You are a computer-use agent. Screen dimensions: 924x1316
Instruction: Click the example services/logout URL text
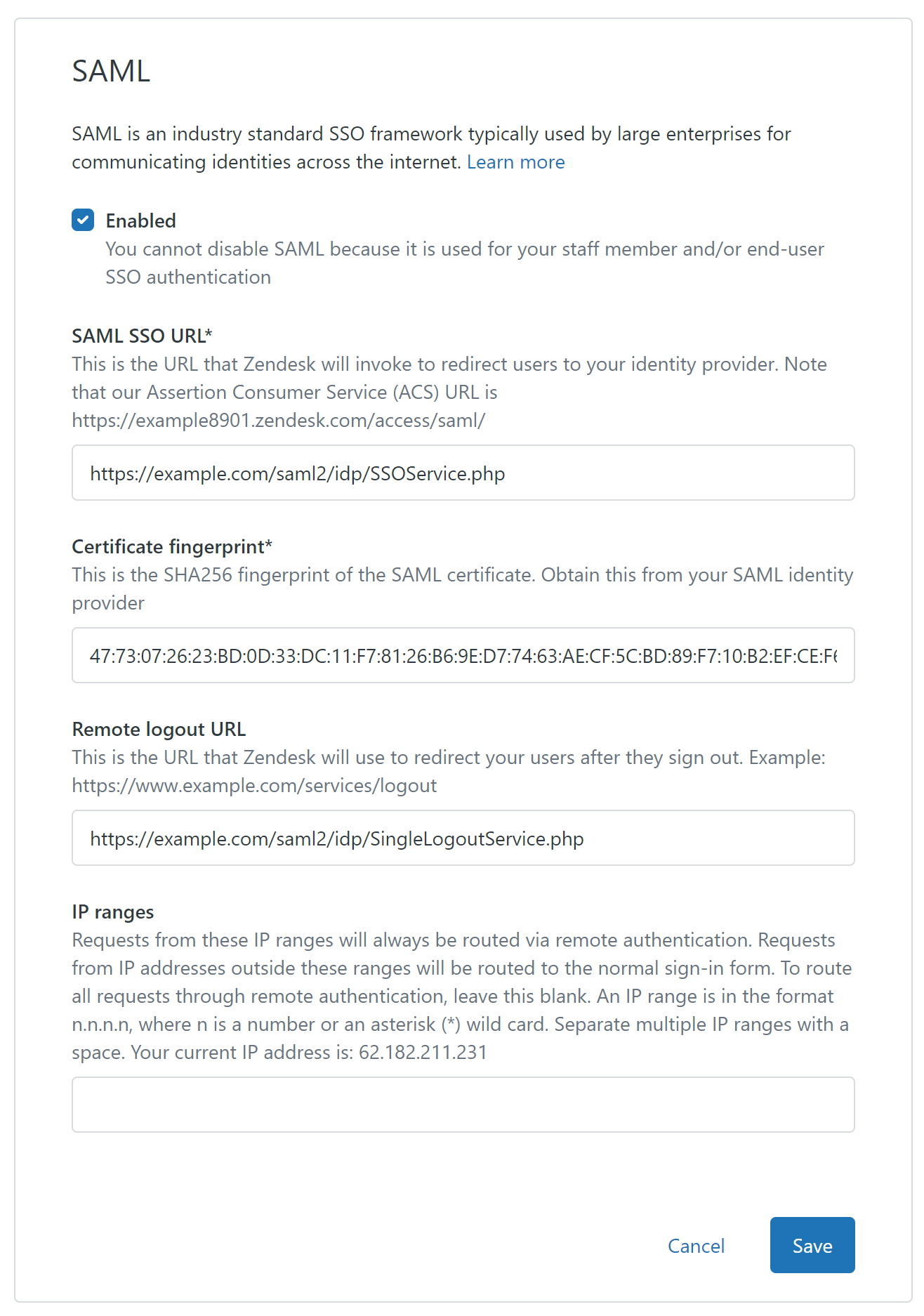tap(254, 785)
